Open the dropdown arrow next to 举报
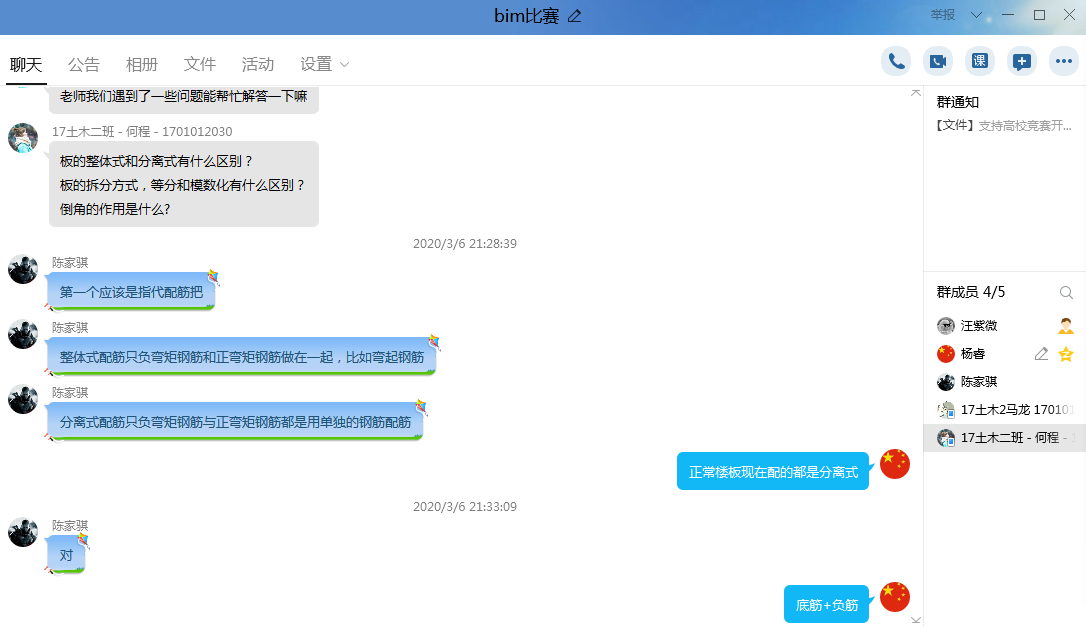 click(x=977, y=15)
